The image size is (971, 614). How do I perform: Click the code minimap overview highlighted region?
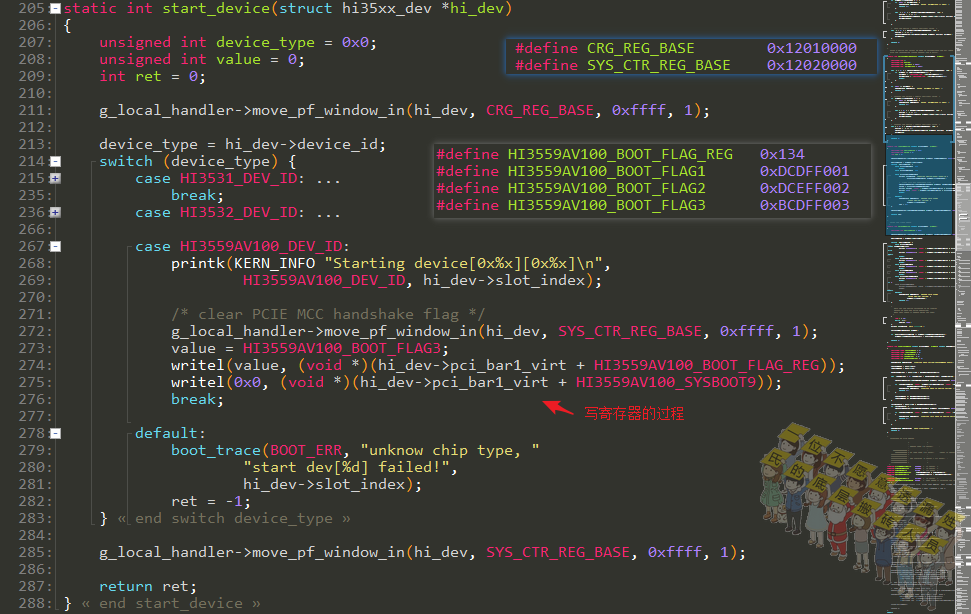919,184
